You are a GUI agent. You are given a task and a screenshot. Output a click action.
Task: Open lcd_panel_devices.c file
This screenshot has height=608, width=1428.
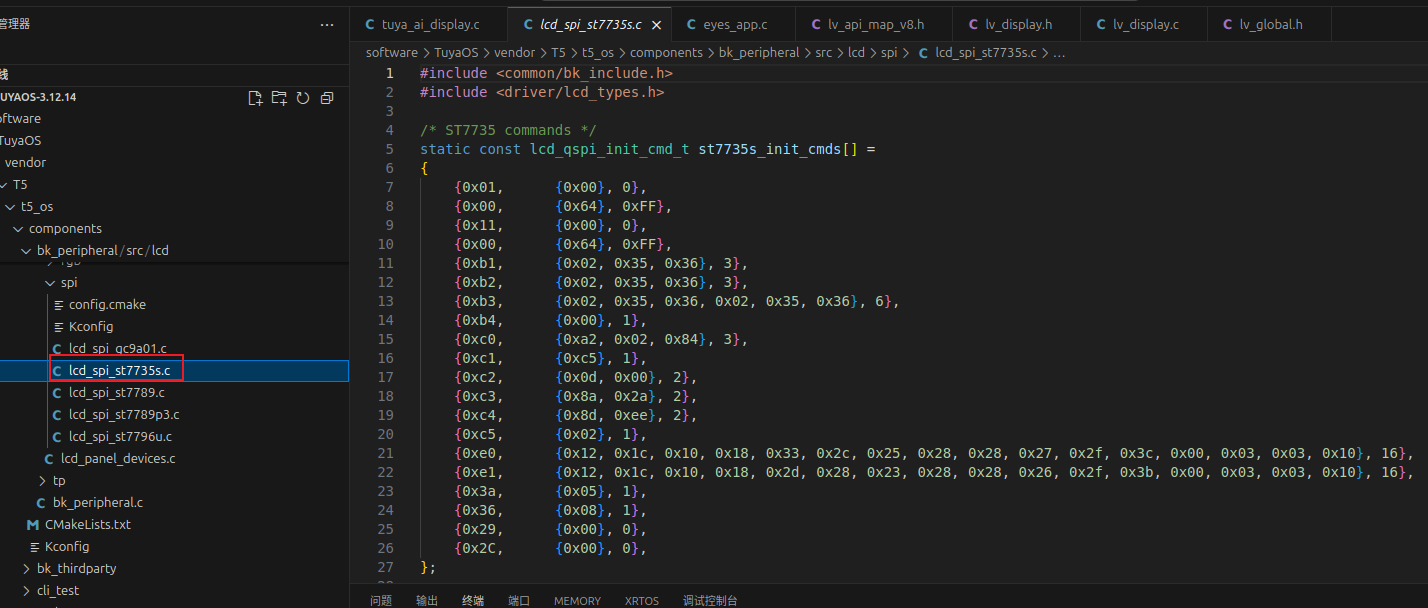[118, 459]
